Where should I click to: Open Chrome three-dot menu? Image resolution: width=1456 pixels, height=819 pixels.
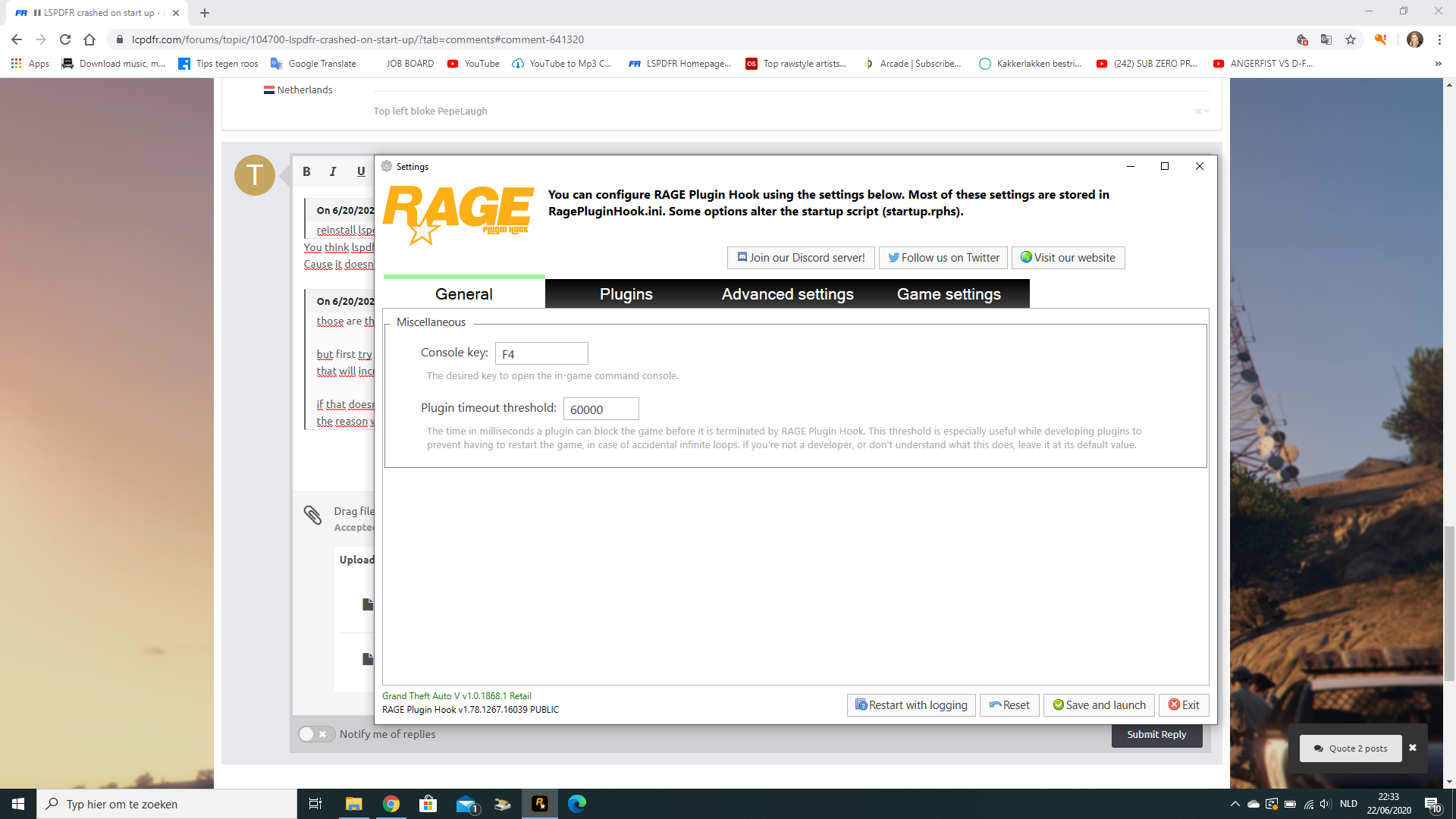pyautogui.click(x=1439, y=39)
